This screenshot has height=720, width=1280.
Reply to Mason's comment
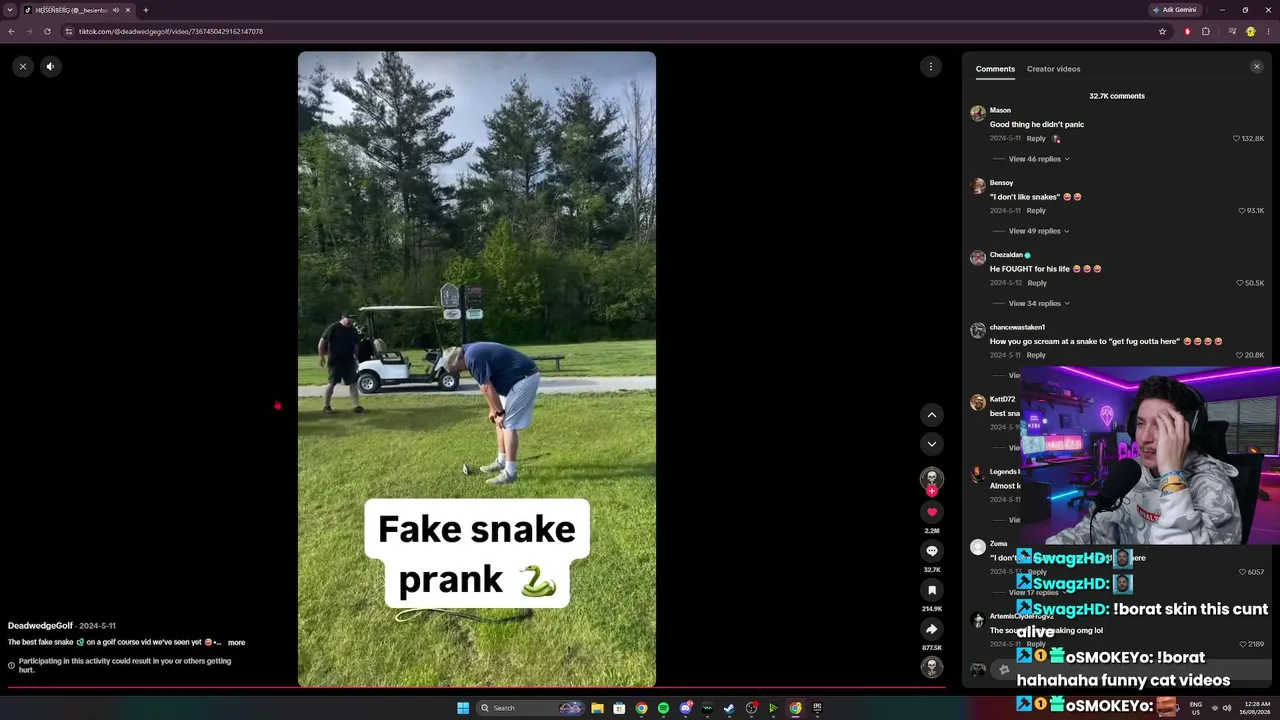(1036, 139)
